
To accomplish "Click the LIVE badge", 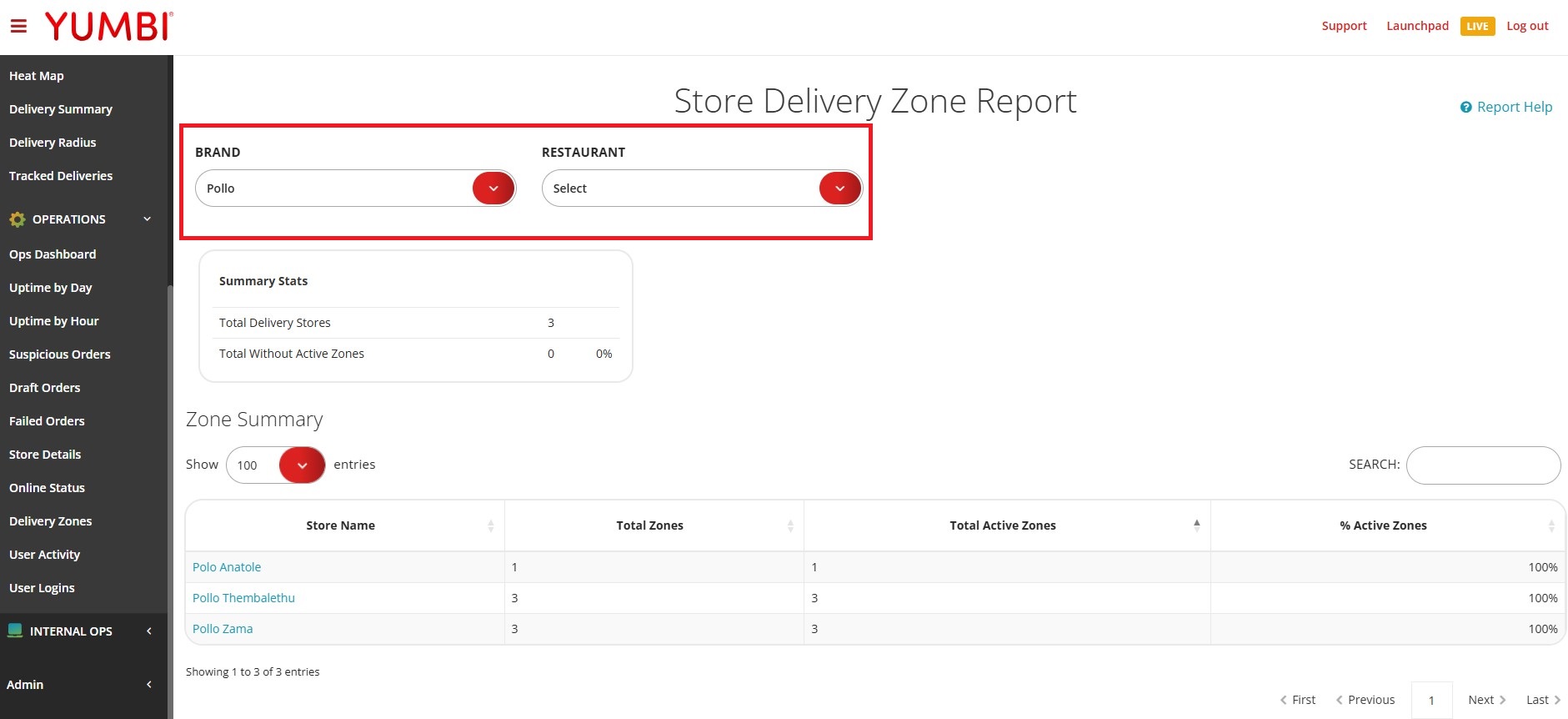I will (1477, 27).
